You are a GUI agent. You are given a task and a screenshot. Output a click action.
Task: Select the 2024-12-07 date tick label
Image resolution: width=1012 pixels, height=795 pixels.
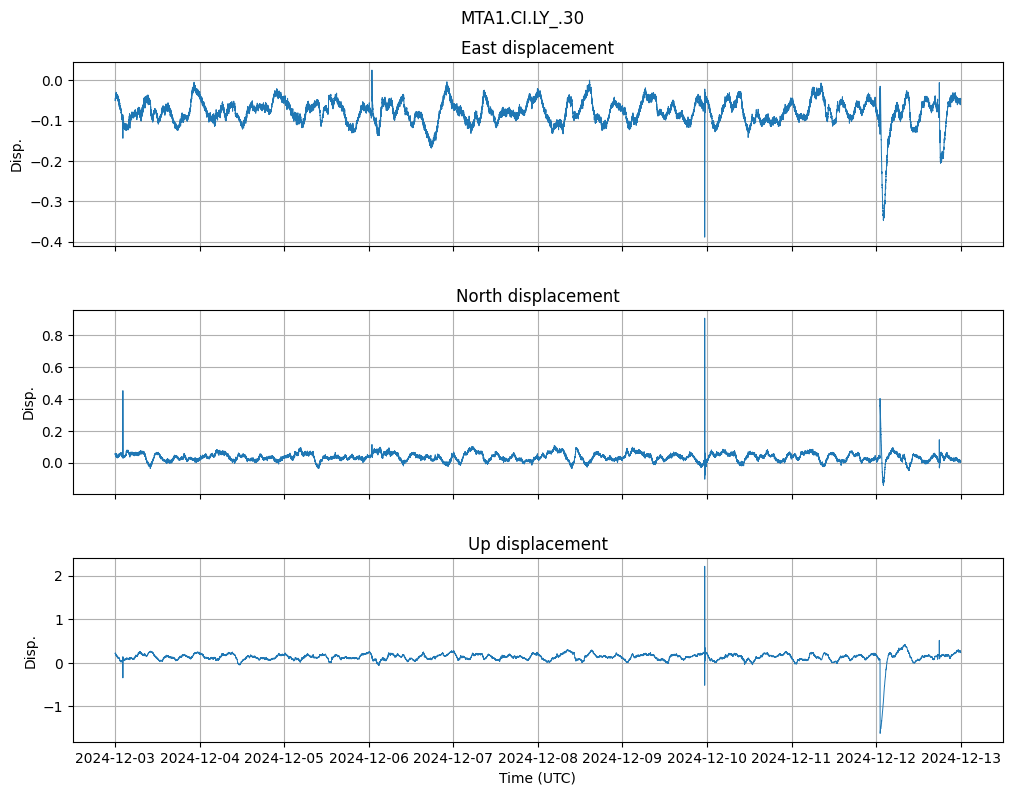click(453, 759)
